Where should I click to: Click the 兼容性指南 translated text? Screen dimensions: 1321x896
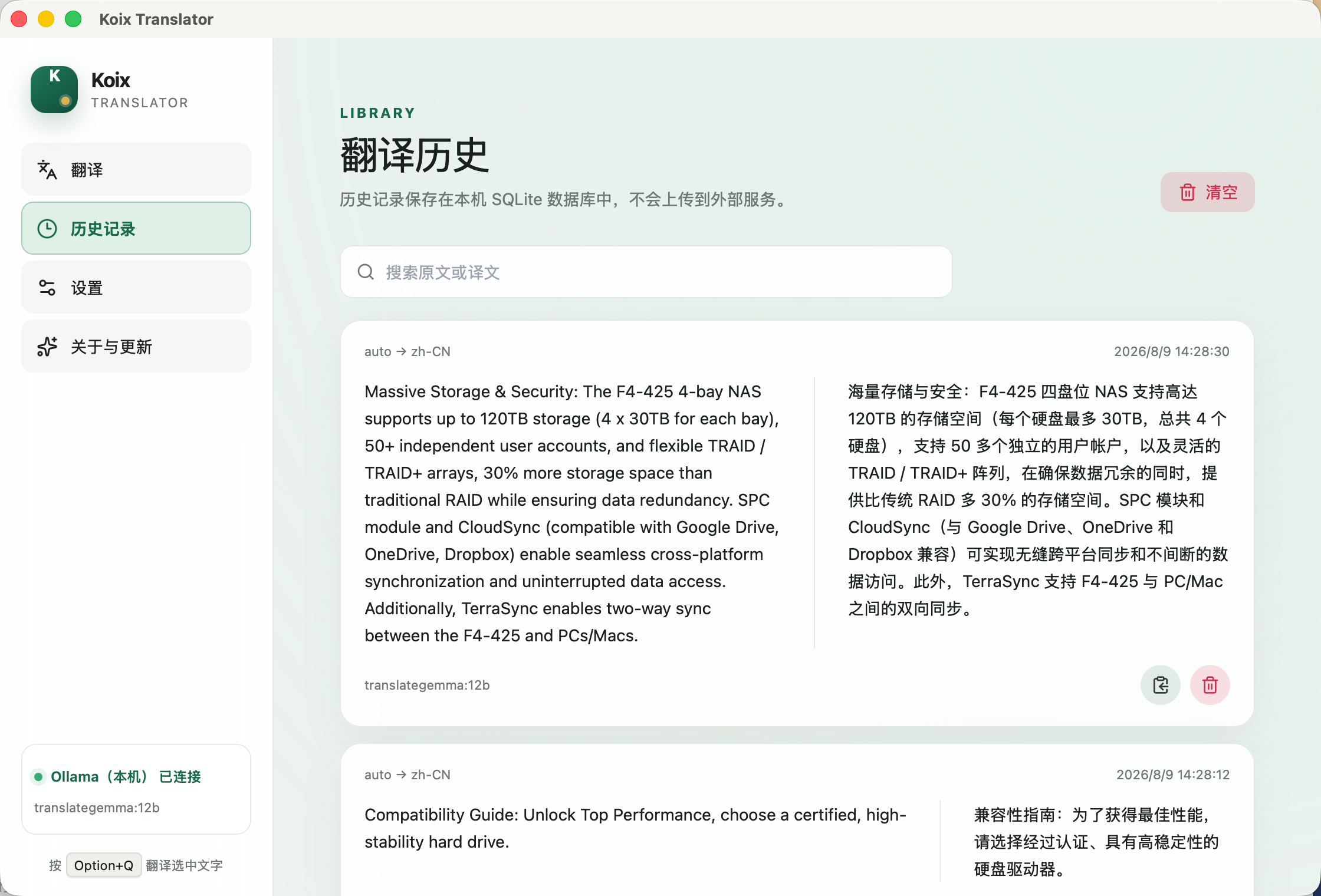click(x=1096, y=842)
